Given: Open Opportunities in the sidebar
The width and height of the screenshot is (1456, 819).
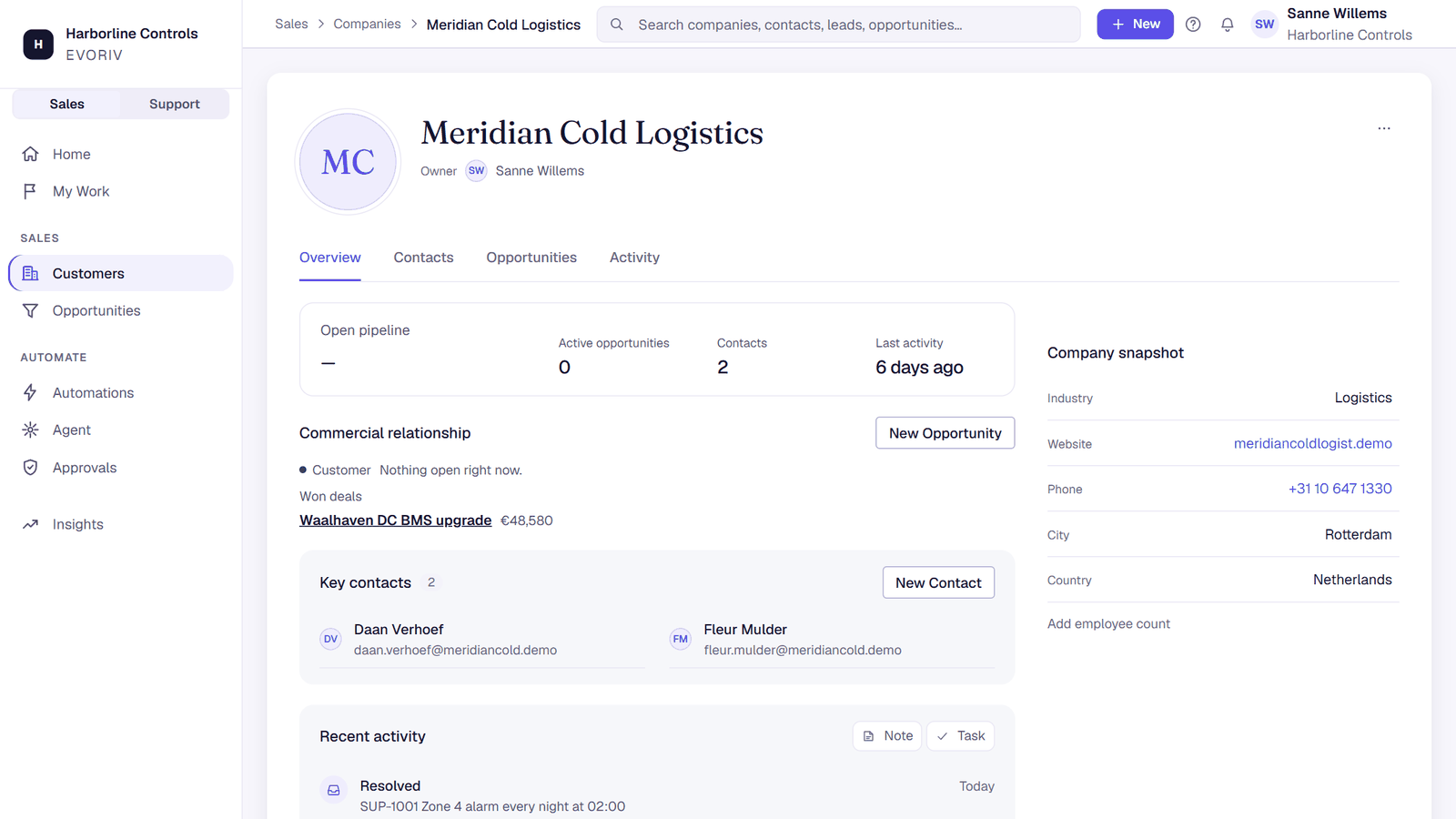Looking at the screenshot, I should [x=121, y=310].
